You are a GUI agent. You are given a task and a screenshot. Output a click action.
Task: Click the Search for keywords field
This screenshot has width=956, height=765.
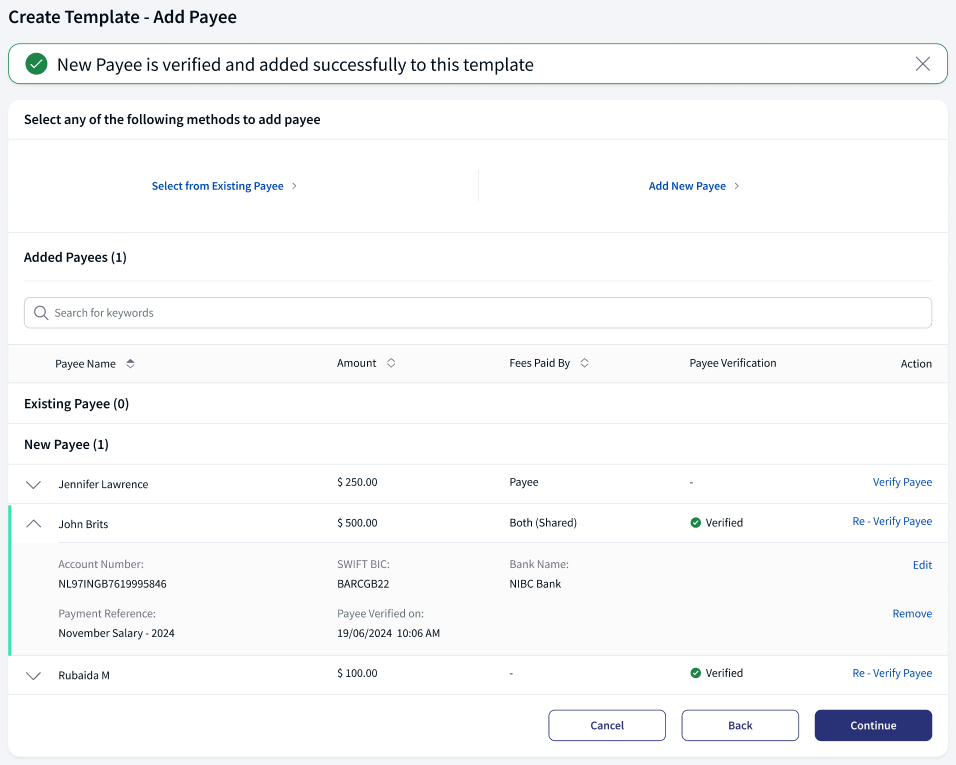click(x=478, y=313)
